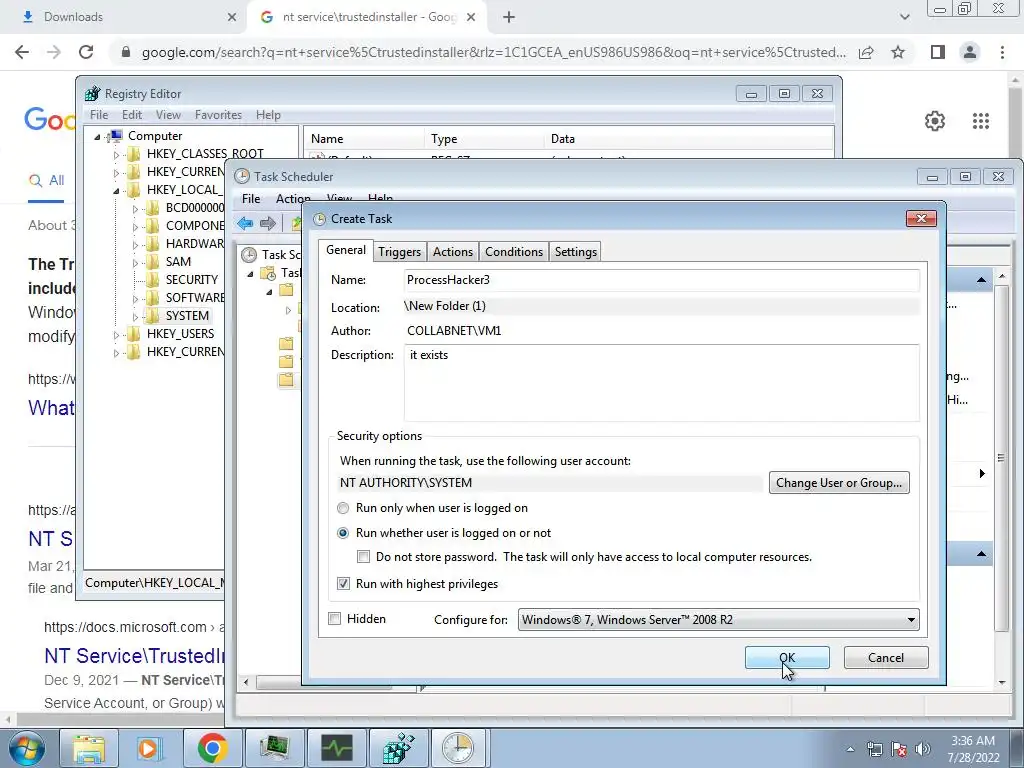Image resolution: width=1024 pixels, height=768 pixels.
Task: Select the SECURITY key in Registry Editor
Action: [191, 280]
